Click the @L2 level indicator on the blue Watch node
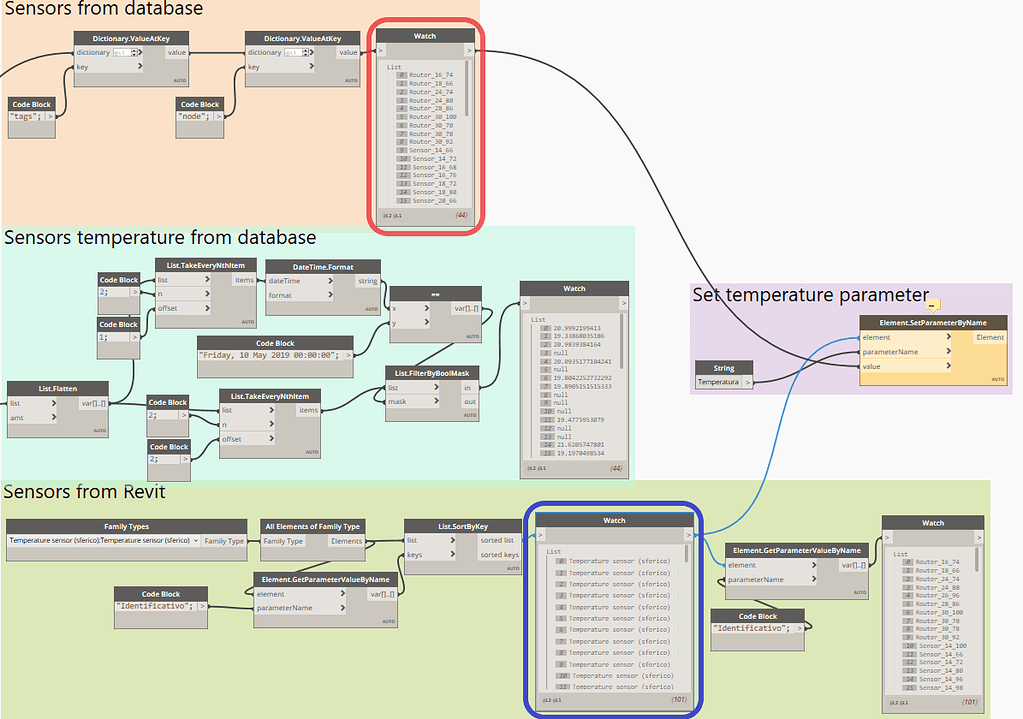This screenshot has width=1023, height=719. tap(546, 699)
